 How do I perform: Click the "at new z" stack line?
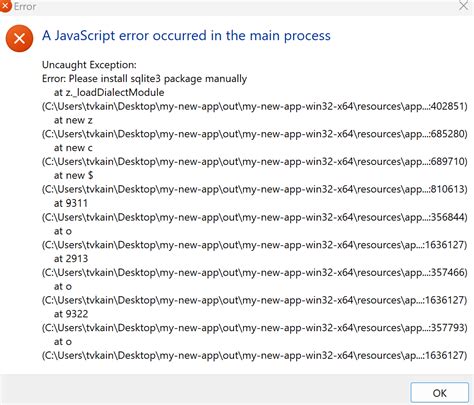pyautogui.click(x=73, y=120)
